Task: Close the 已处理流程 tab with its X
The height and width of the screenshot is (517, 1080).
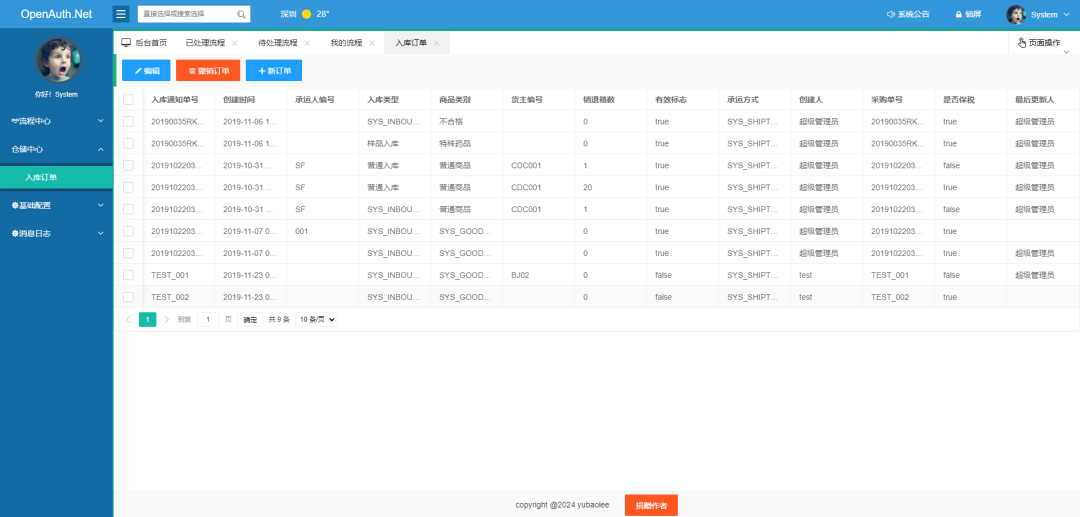Action: [235, 43]
